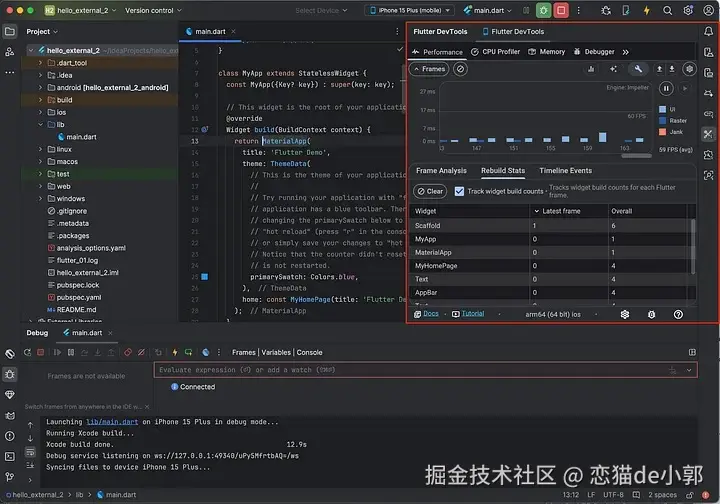Open the Debug bug icon in left sidebar
This screenshot has height=504, width=720.
10,374
